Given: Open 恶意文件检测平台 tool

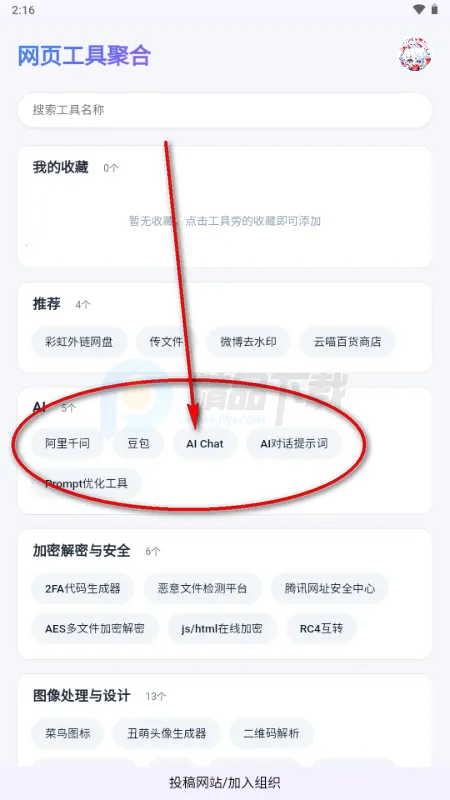Looking at the screenshot, I should coord(203,588).
